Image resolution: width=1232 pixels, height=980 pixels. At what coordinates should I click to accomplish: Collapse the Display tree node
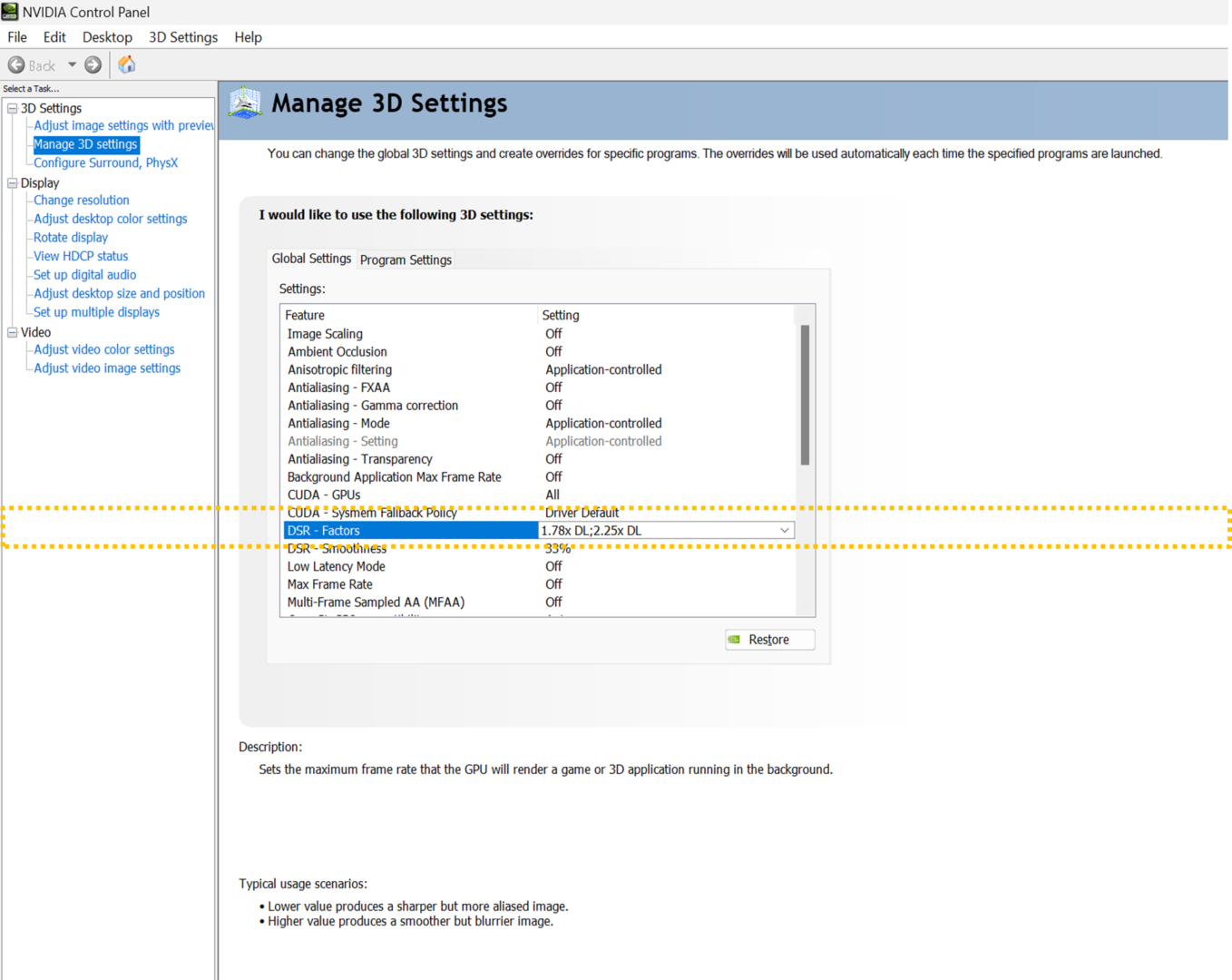tap(13, 182)
